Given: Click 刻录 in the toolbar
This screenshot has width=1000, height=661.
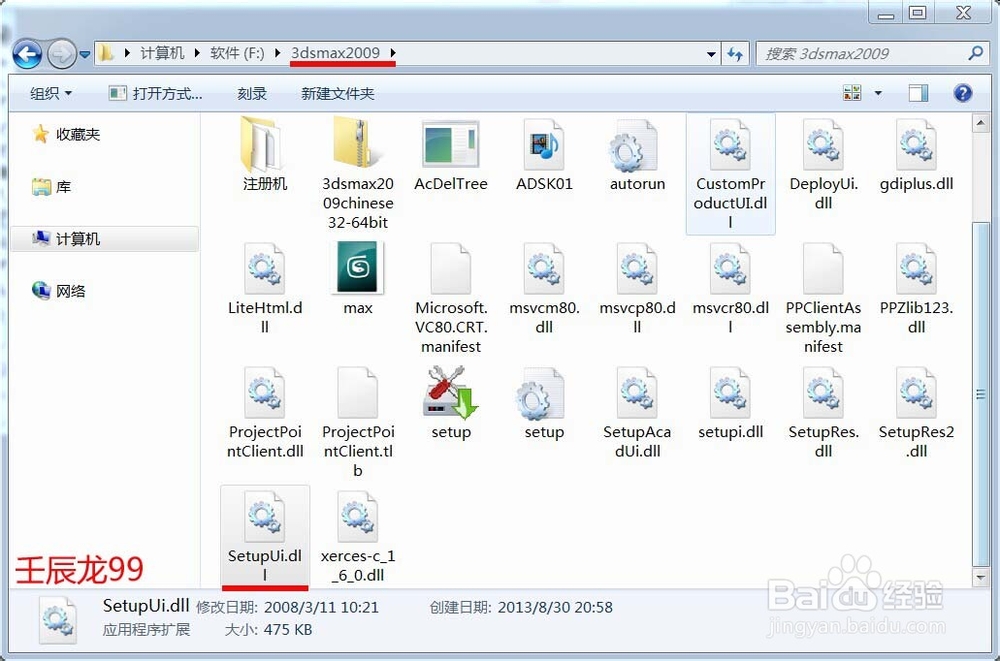Looking at the screenshot, I should tap(252, 94).
